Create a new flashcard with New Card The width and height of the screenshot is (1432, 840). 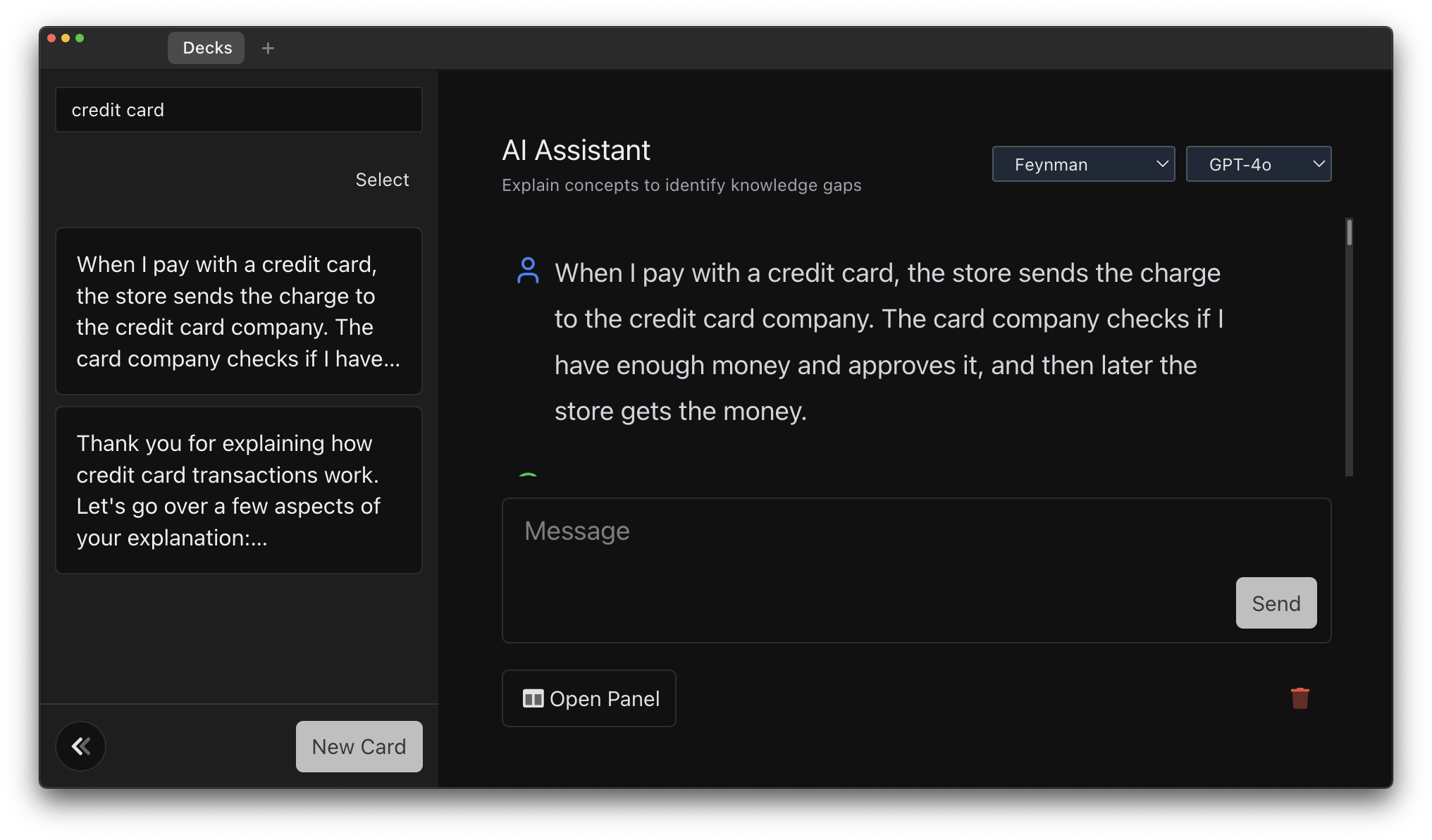click(x=359, y=746)
